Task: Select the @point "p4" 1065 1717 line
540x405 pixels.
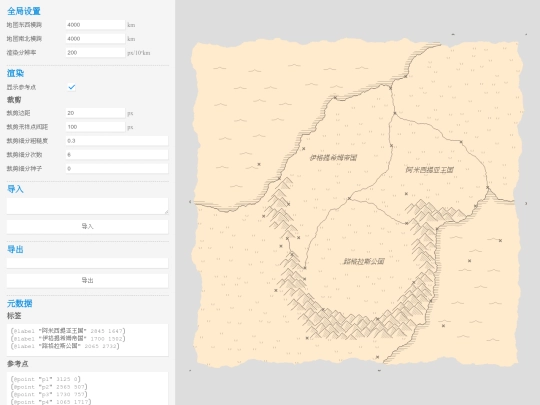Action: [51, 402]
